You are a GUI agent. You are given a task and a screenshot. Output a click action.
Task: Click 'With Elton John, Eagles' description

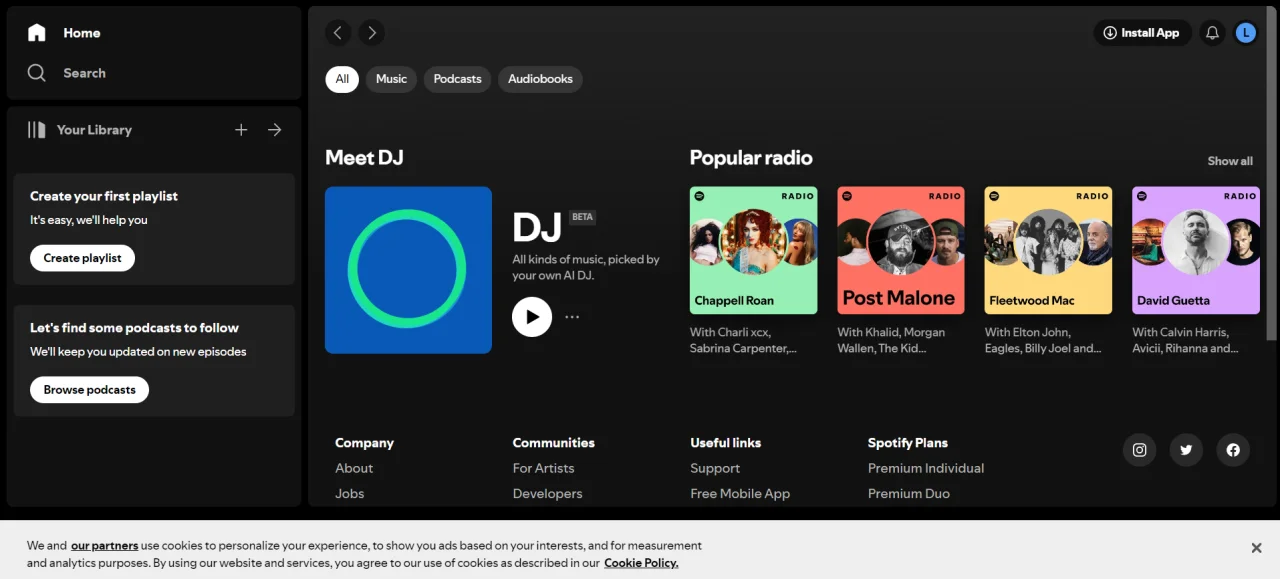click(x=1043, y=340)
